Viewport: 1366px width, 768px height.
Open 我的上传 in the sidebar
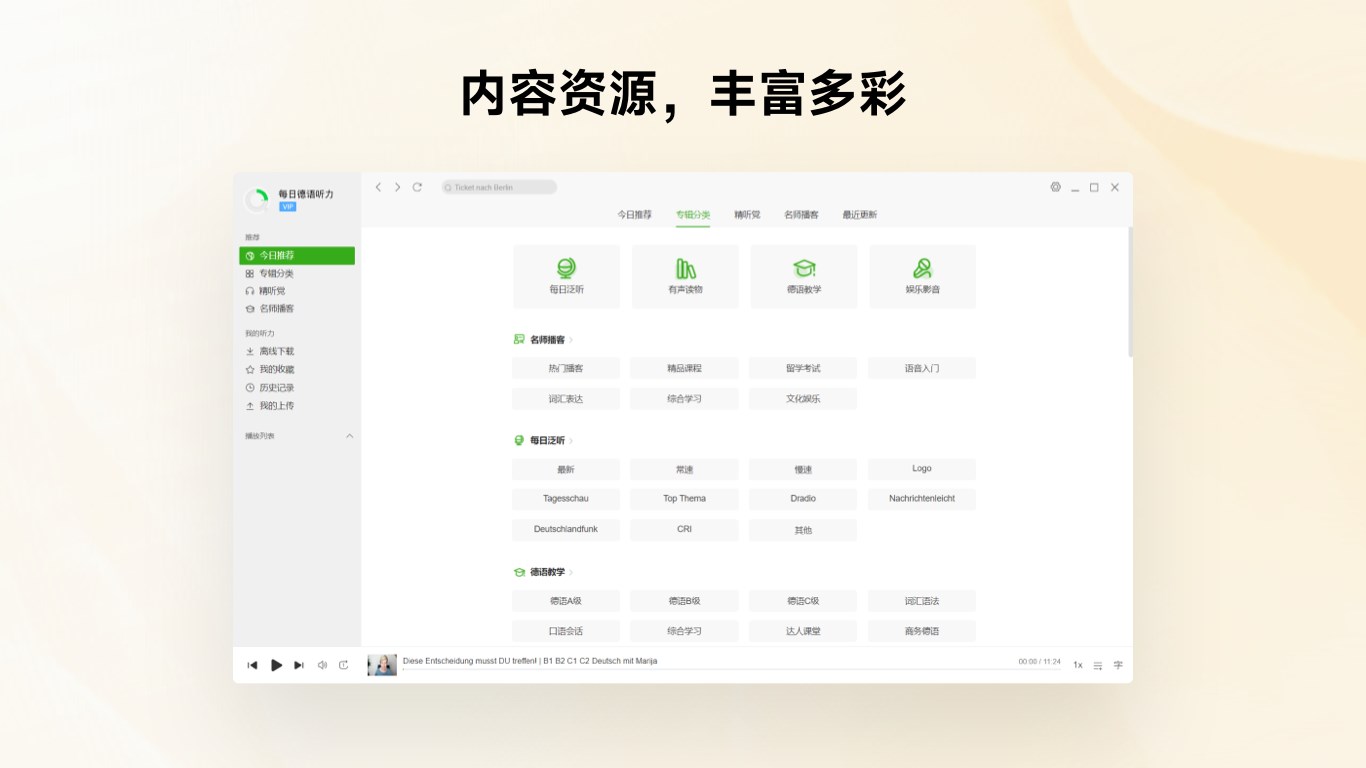pyautogui.click(x=297, y=406)
